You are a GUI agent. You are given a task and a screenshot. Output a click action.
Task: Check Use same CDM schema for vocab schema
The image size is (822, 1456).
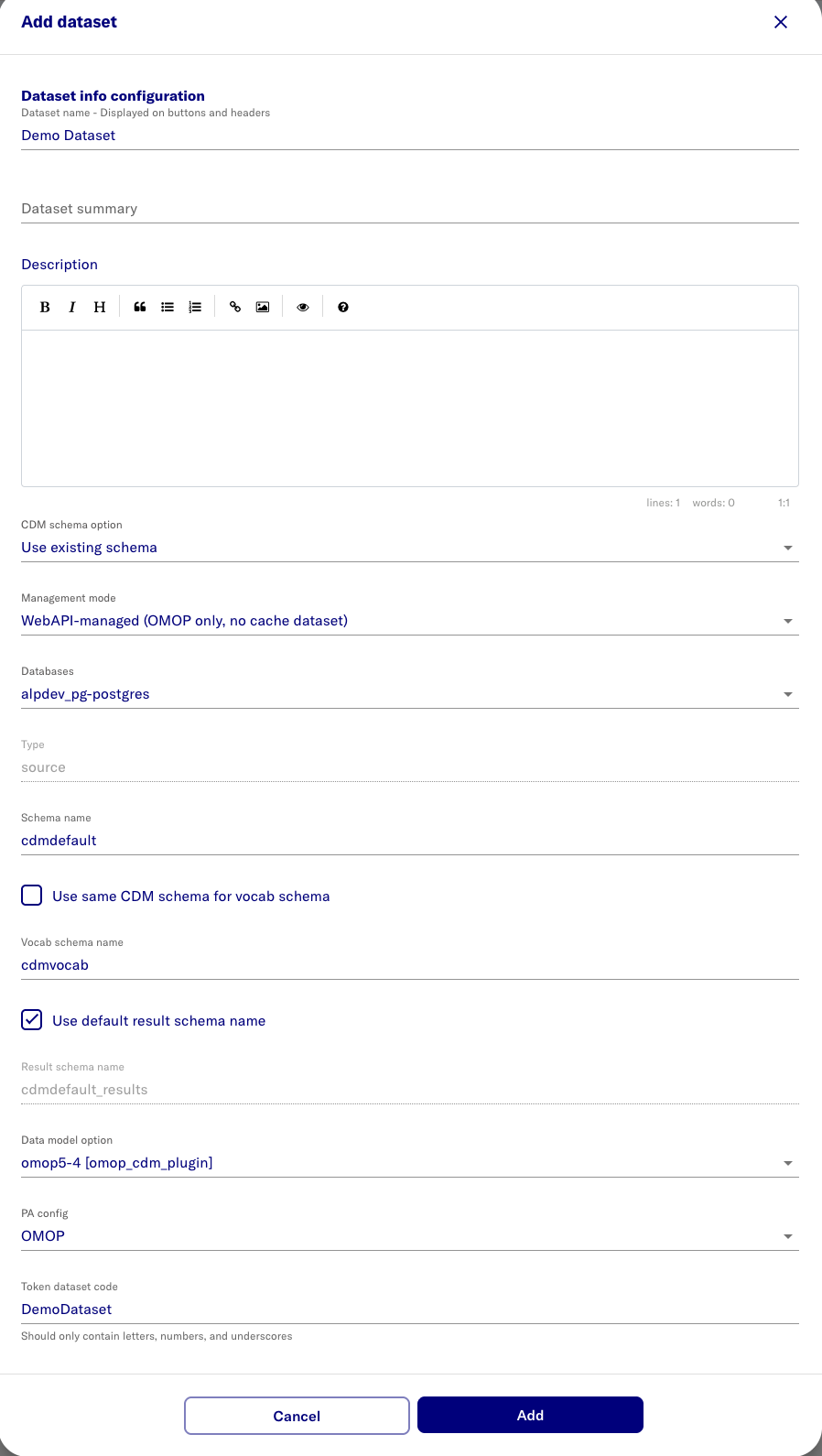pyautogui.click(x=32, y=896)
